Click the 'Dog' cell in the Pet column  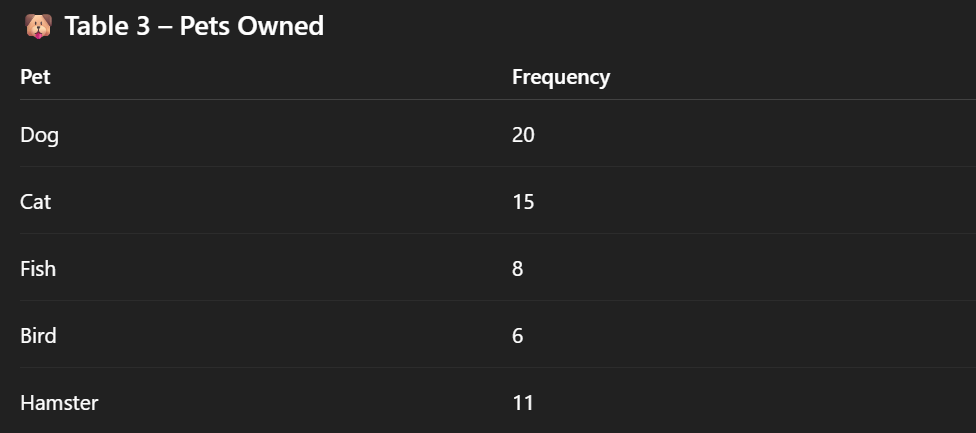coord(39,135)
